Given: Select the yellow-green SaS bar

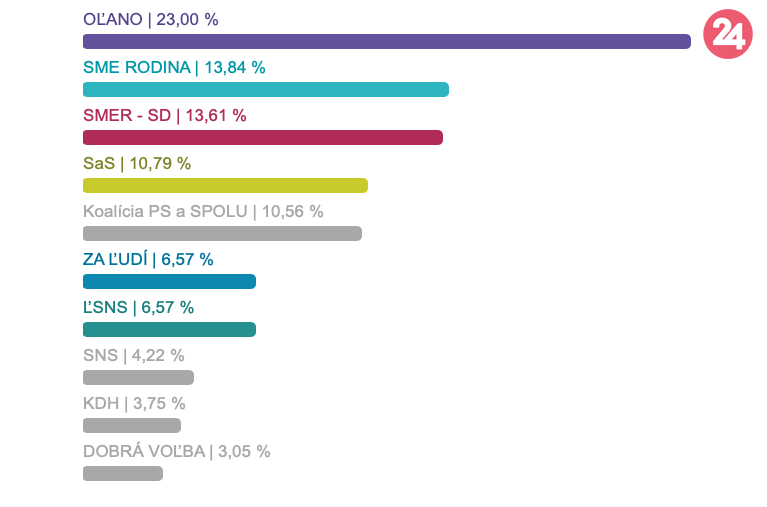Looking at the screenshot, I should point(225,185).
